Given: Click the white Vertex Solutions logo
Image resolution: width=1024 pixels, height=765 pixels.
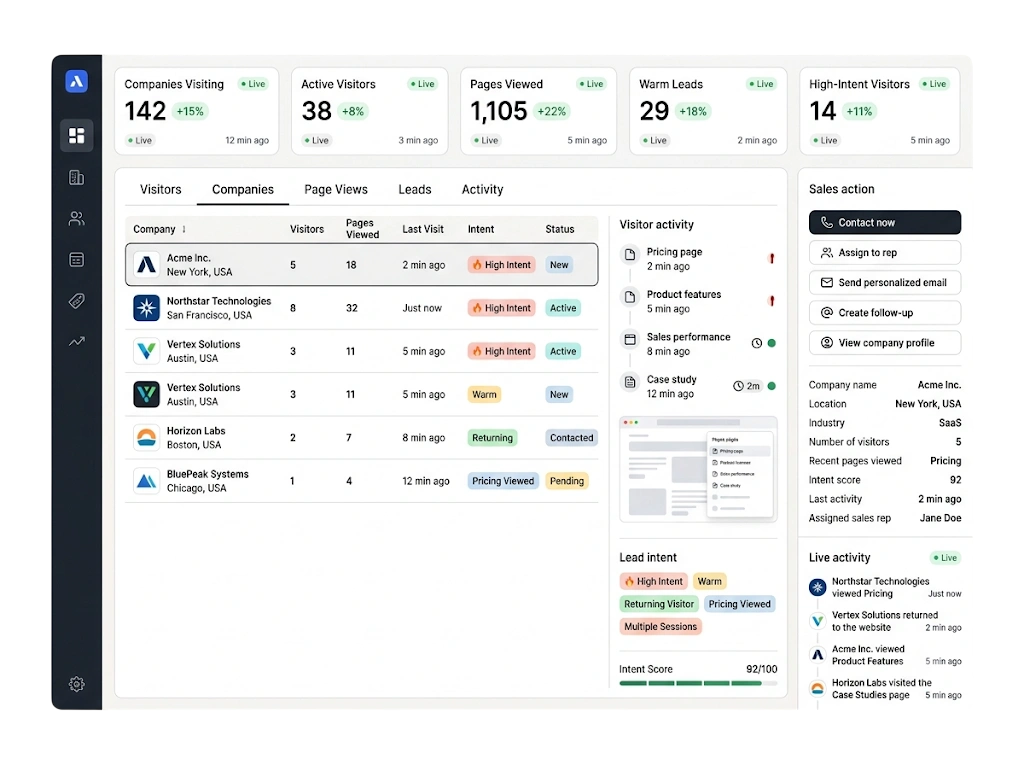Looking at the screenshot, I should pos(146,351).
